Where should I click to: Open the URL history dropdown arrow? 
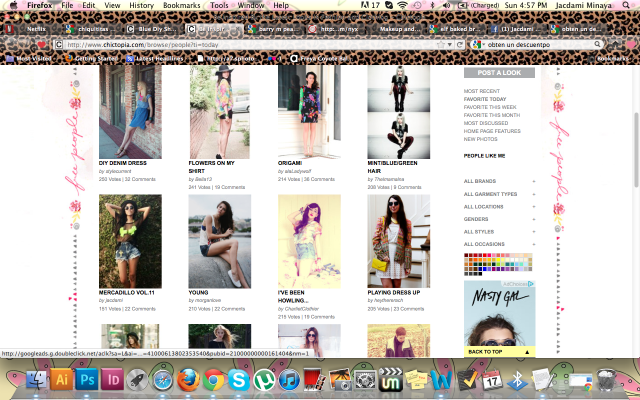coord(449,44)
